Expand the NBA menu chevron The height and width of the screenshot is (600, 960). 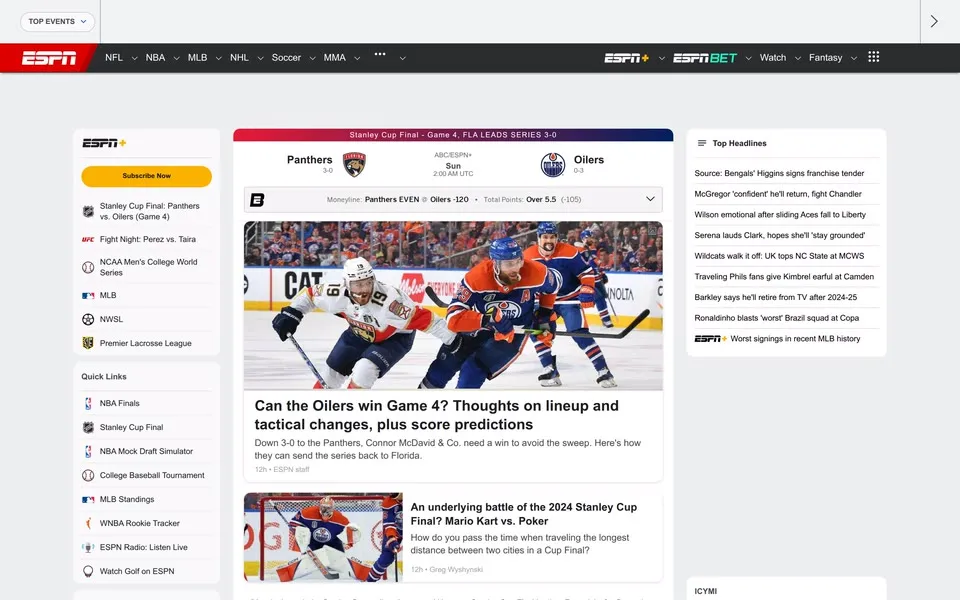click(176, 58)
